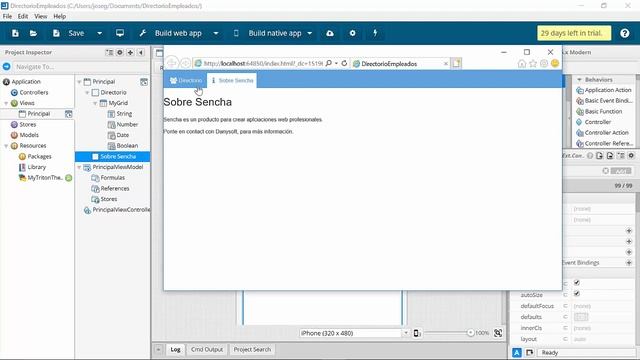Collapse the Behaviors section
The image size is (640, 360).
point(579,80)
